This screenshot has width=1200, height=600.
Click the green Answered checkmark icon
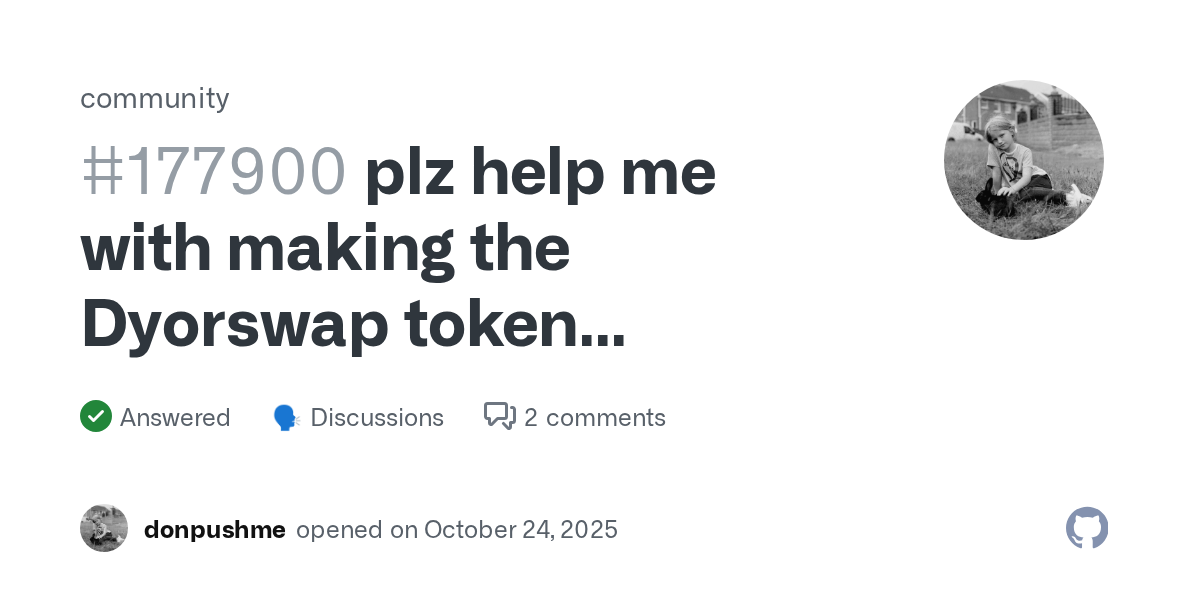coord(96,416)
